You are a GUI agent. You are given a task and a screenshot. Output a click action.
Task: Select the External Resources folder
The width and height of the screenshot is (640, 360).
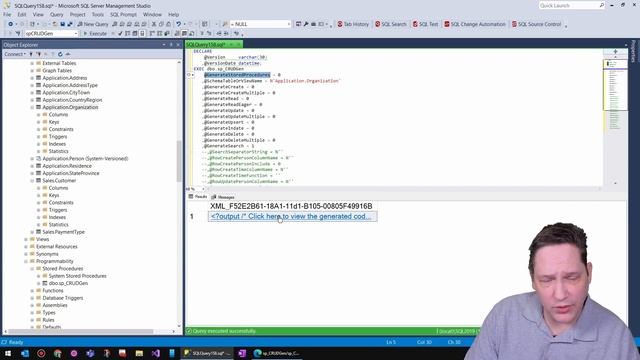coord(56,247)
